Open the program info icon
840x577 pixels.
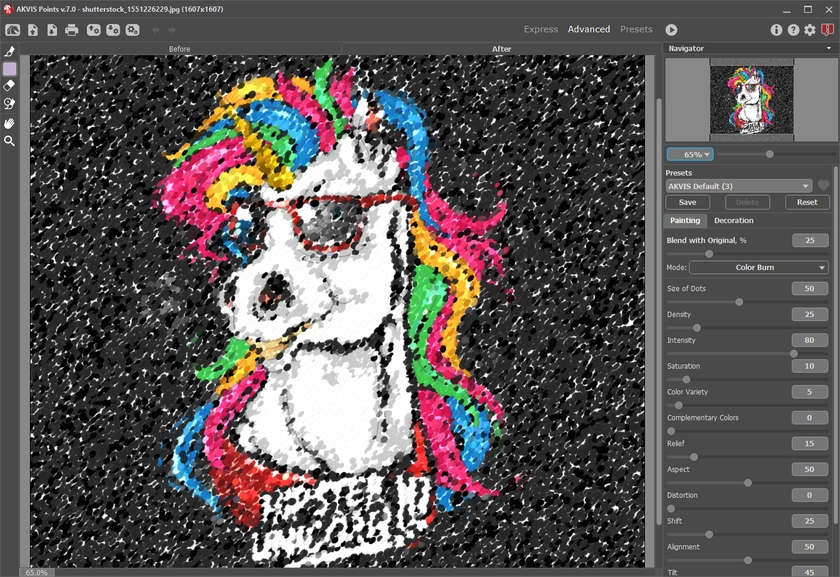point(776,30)
